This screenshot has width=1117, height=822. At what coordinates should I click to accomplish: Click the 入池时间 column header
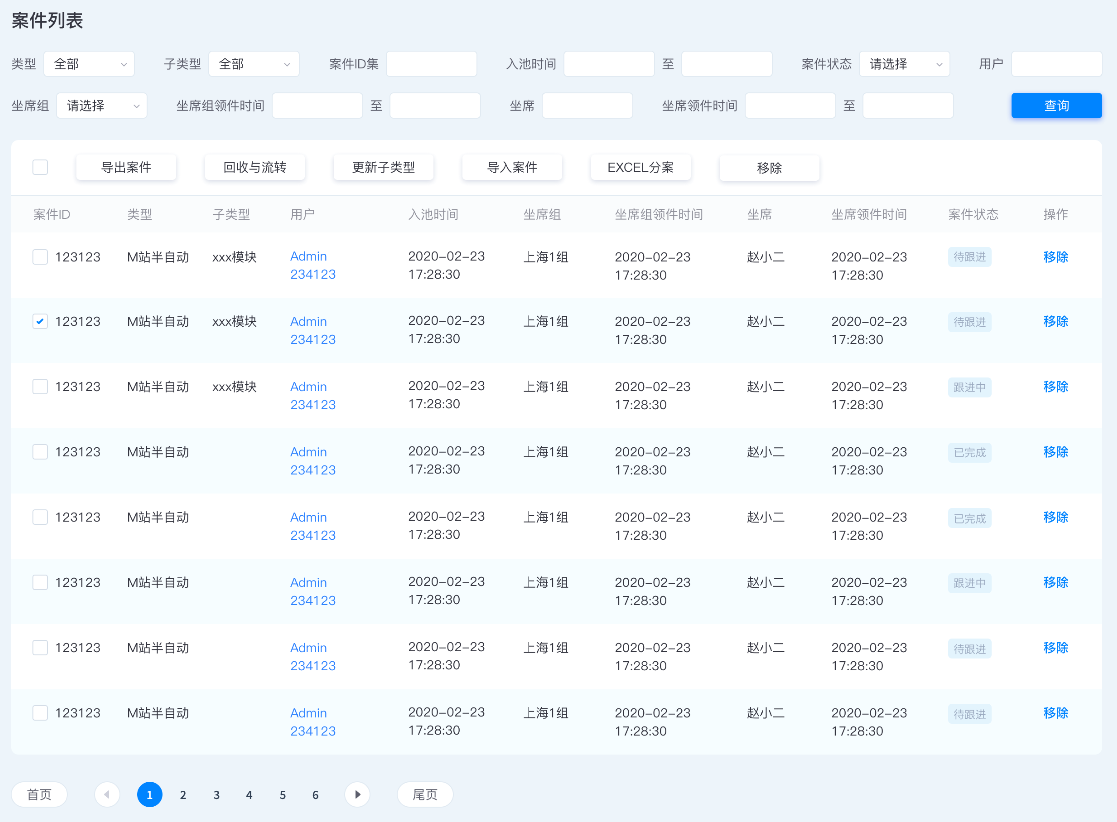click(433, 214)
